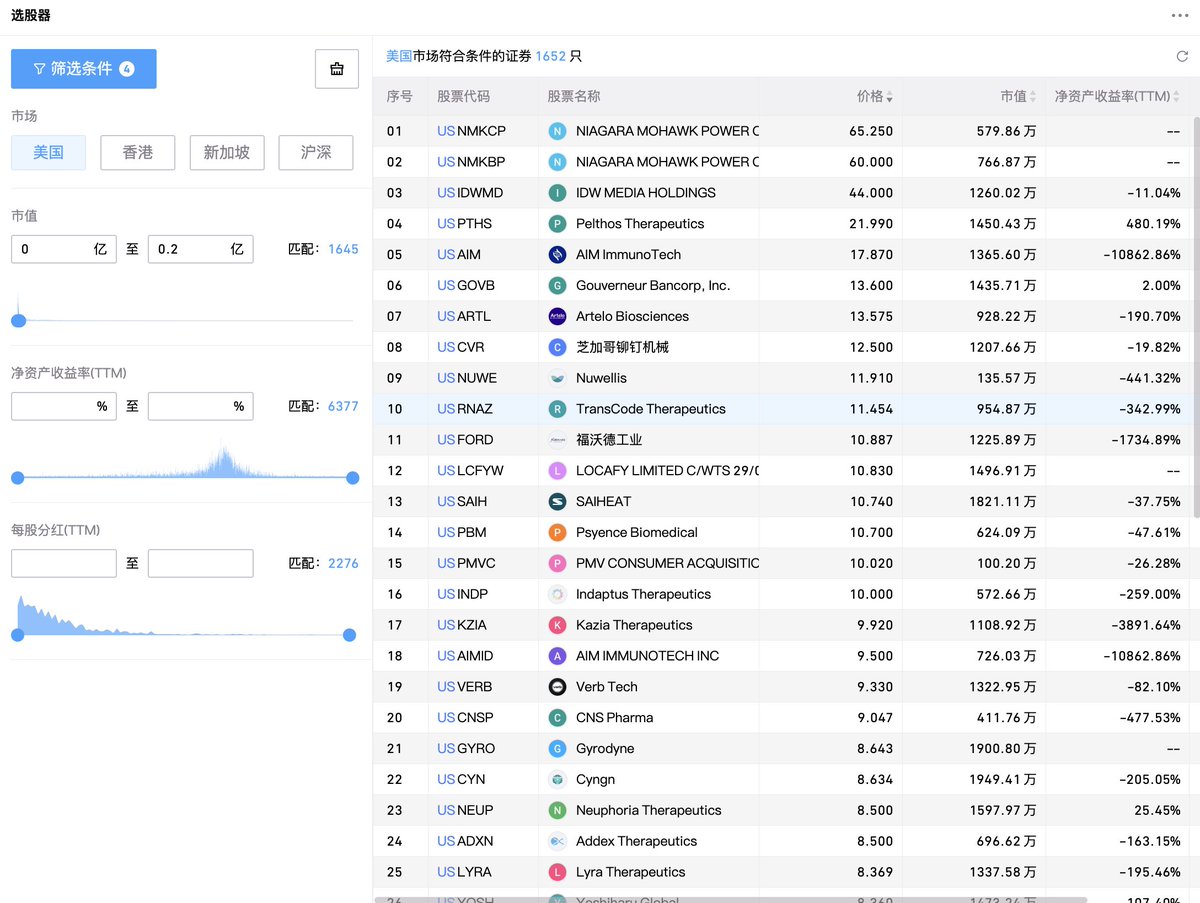Screen dimensions: 1200x903
Task: Sort by 净资产收益率(TTM) column header
Action: [1118, 97]
